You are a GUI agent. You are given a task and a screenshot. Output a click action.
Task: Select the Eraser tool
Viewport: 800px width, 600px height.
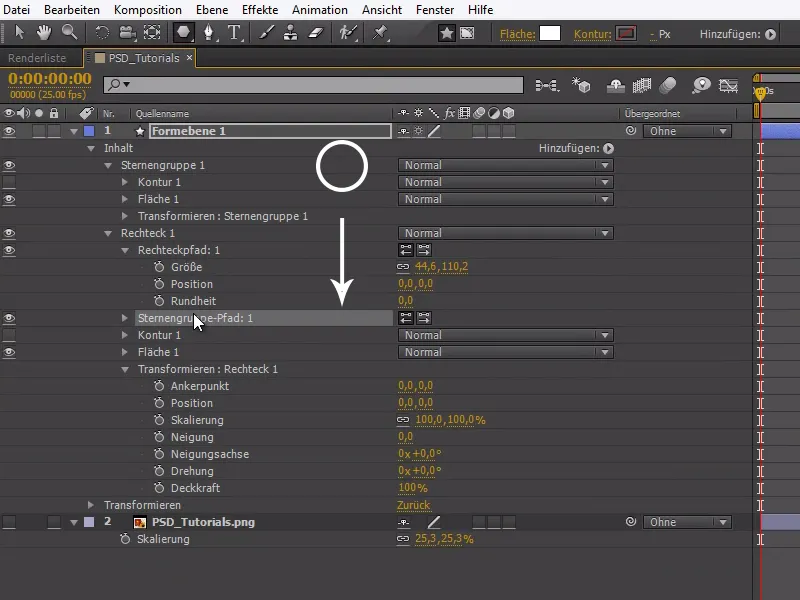317,33
